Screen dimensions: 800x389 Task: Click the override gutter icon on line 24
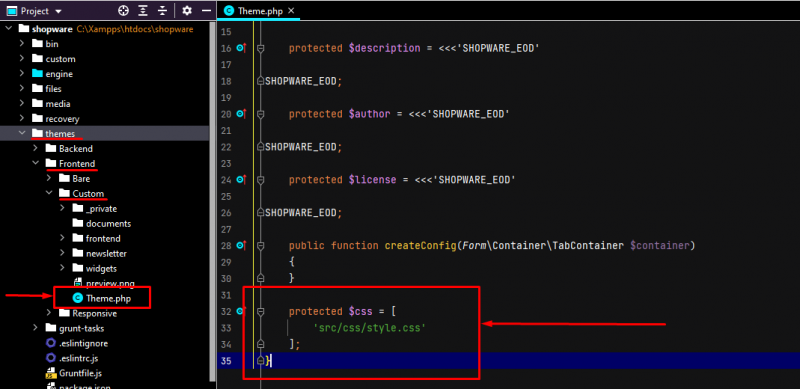(x=241, y=180)
